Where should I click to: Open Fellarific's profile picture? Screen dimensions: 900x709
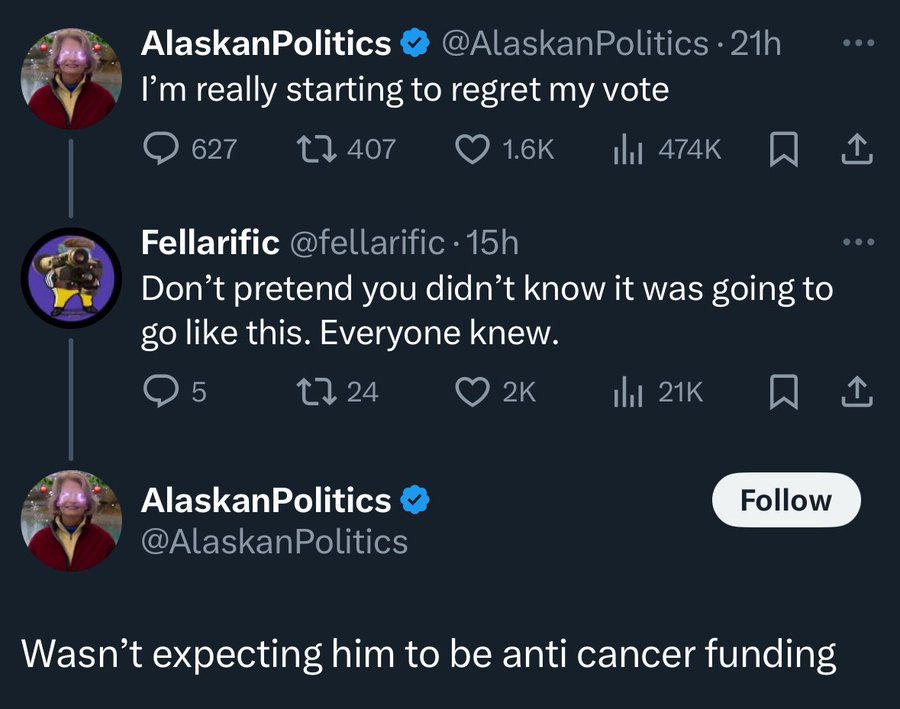click(71, 277)
